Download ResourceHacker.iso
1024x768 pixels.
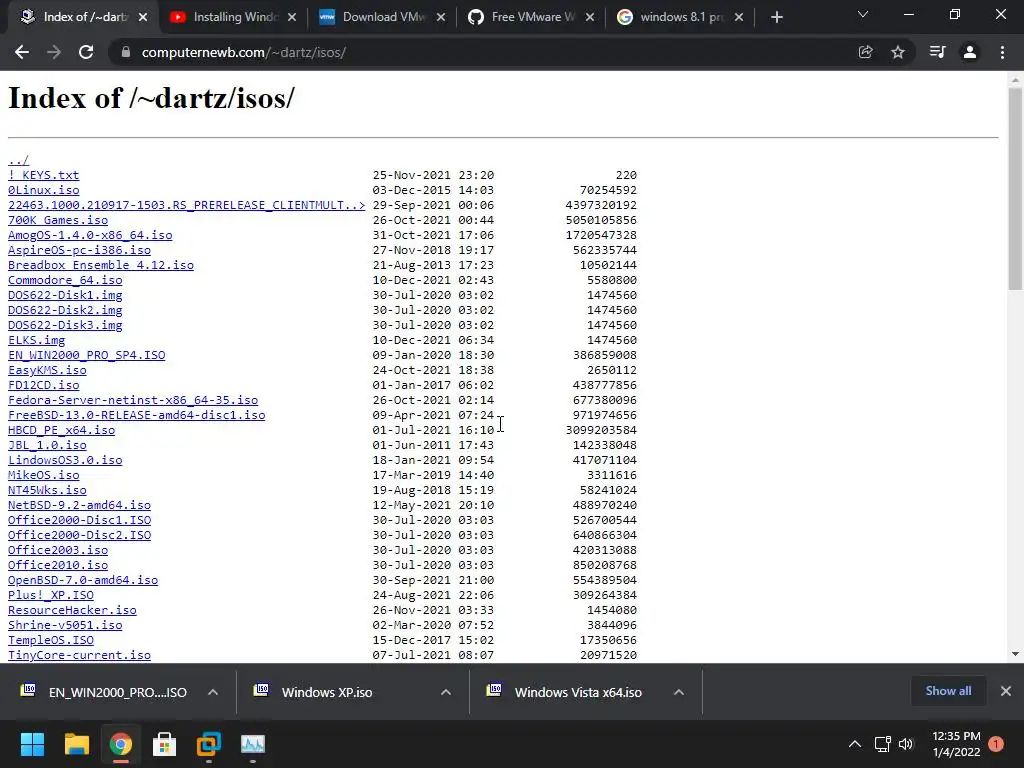coord(72,611)
